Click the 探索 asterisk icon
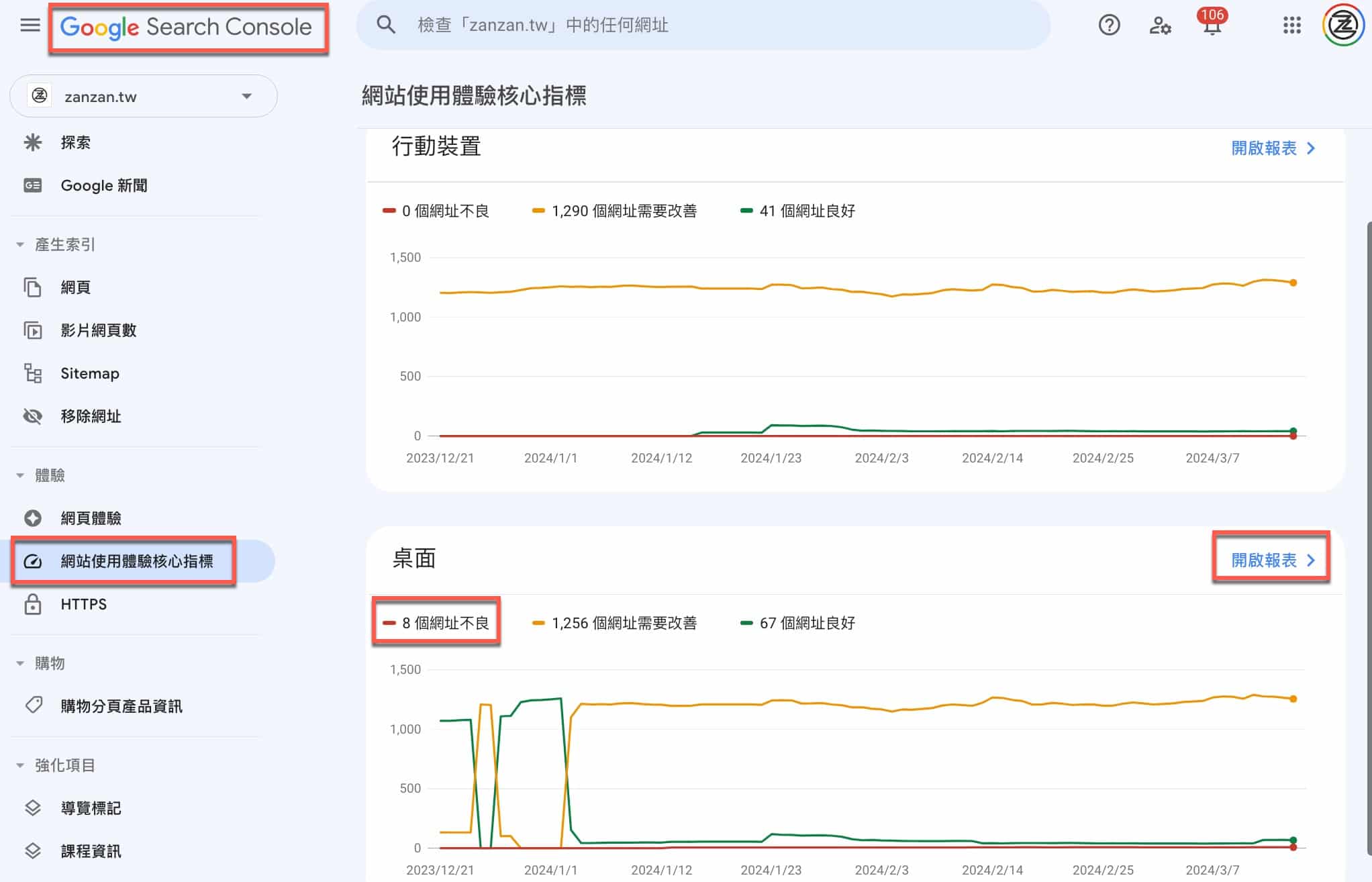The image size is (1372, 882). pyautogui.click(x=33, y=142)
